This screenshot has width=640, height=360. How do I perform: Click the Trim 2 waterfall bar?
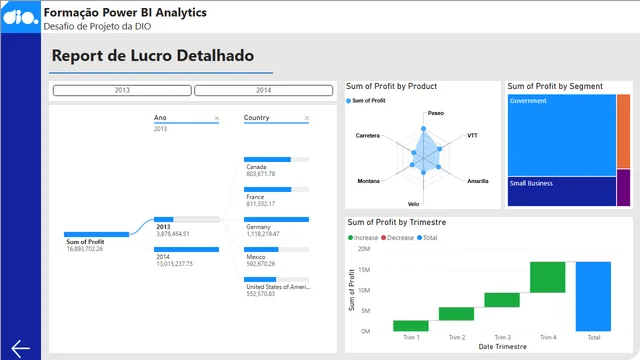pyautogui.click(x=456, y=314)
